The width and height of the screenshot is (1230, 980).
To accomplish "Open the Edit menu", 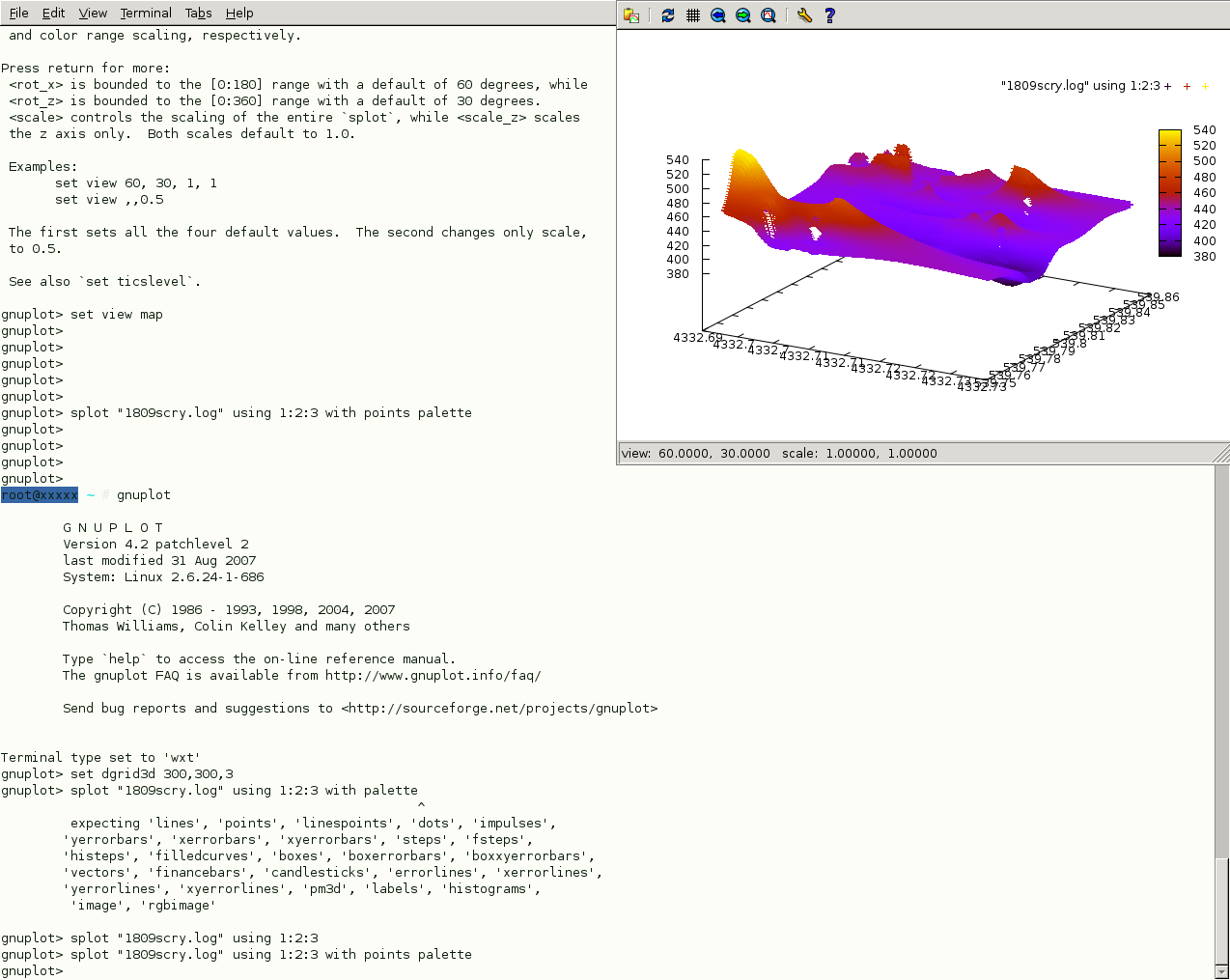I will click(54, 13).
